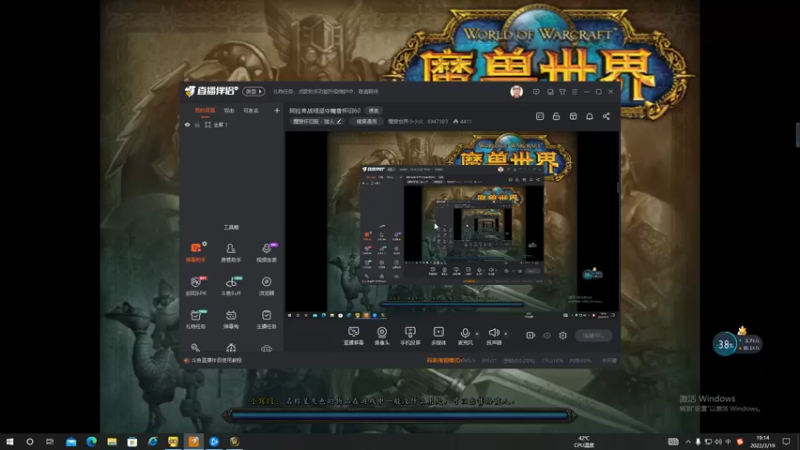Viewport: 800px width, 450px height.
Task: Add a 直播屏幕 screen-capture source
Action: tap(354, 336)
